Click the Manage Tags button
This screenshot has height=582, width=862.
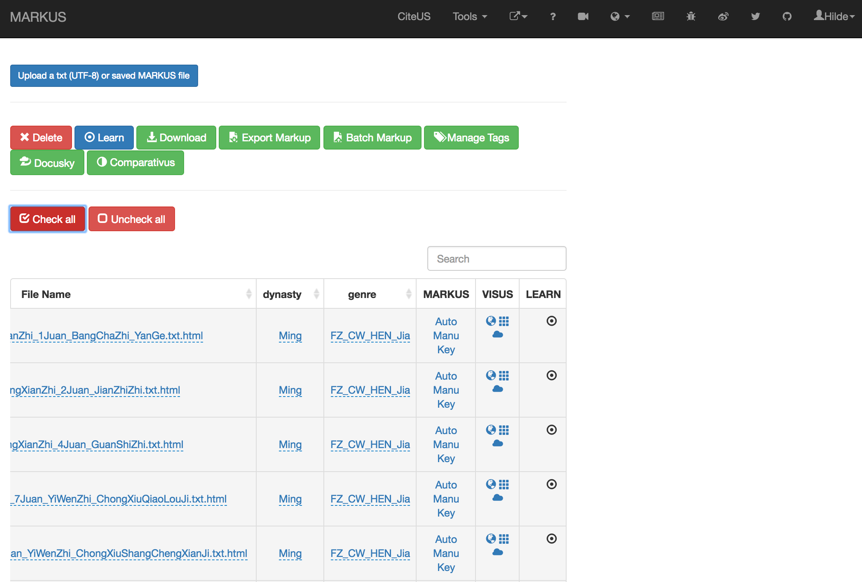click(471, 137)
